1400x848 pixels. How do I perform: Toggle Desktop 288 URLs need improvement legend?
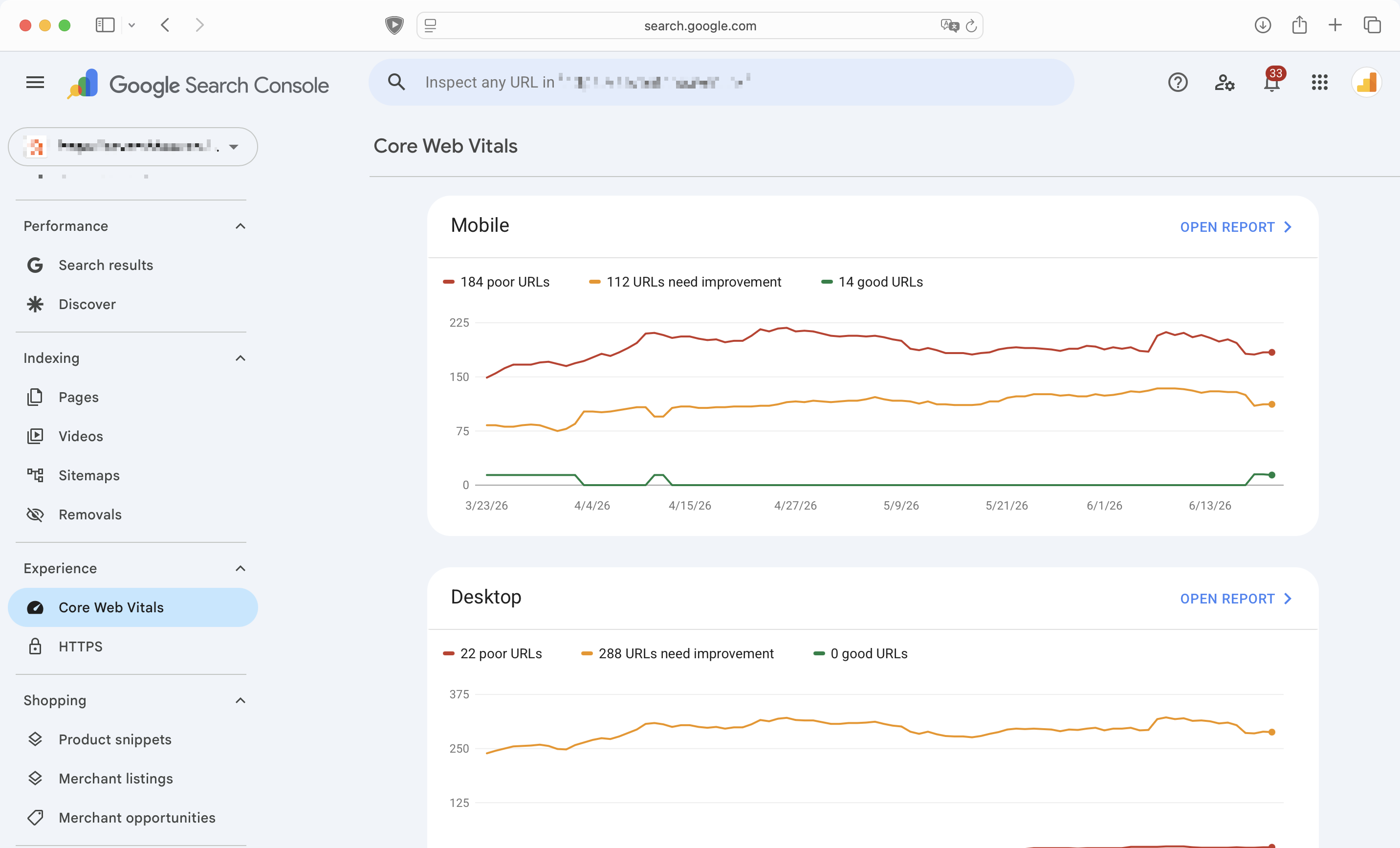coord(678,654)
